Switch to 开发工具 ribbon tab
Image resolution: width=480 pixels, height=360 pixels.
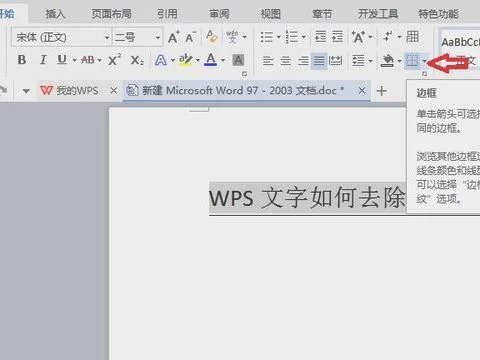tap(378, 14)
